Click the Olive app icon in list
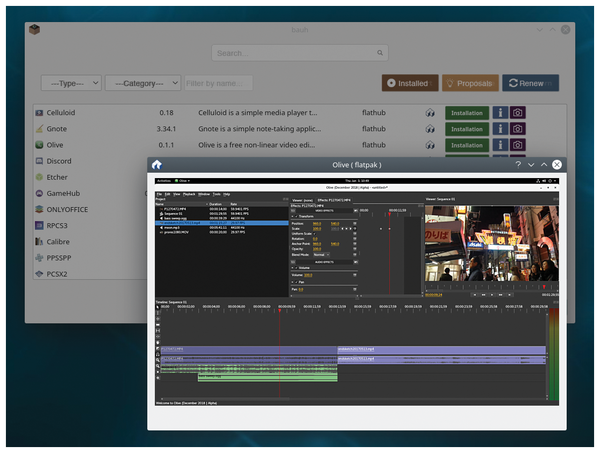This screenshot has width=600, height=453. [39, 145]
